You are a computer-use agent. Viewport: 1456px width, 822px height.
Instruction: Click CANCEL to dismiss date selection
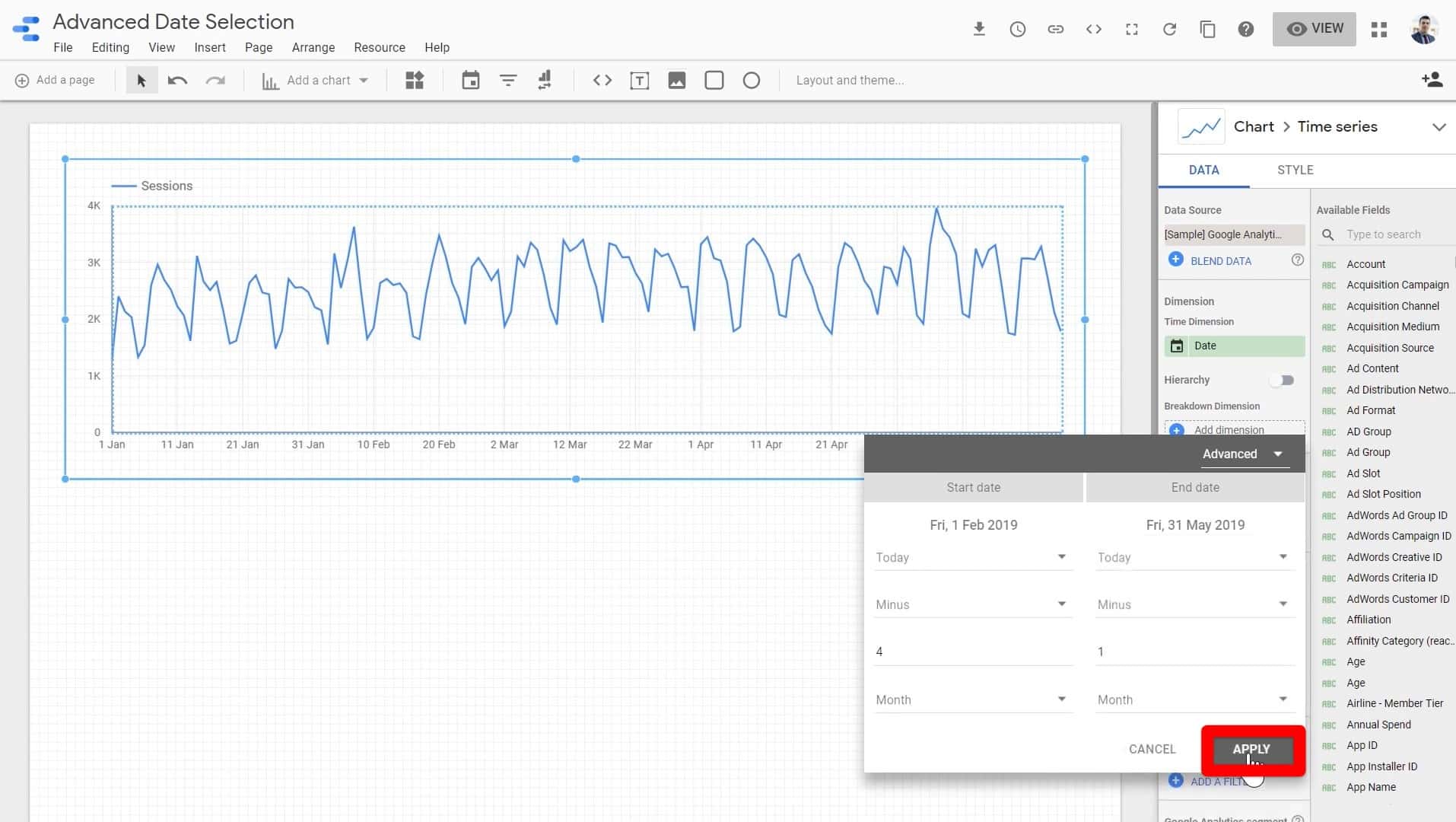click(x=1151, y=748)
